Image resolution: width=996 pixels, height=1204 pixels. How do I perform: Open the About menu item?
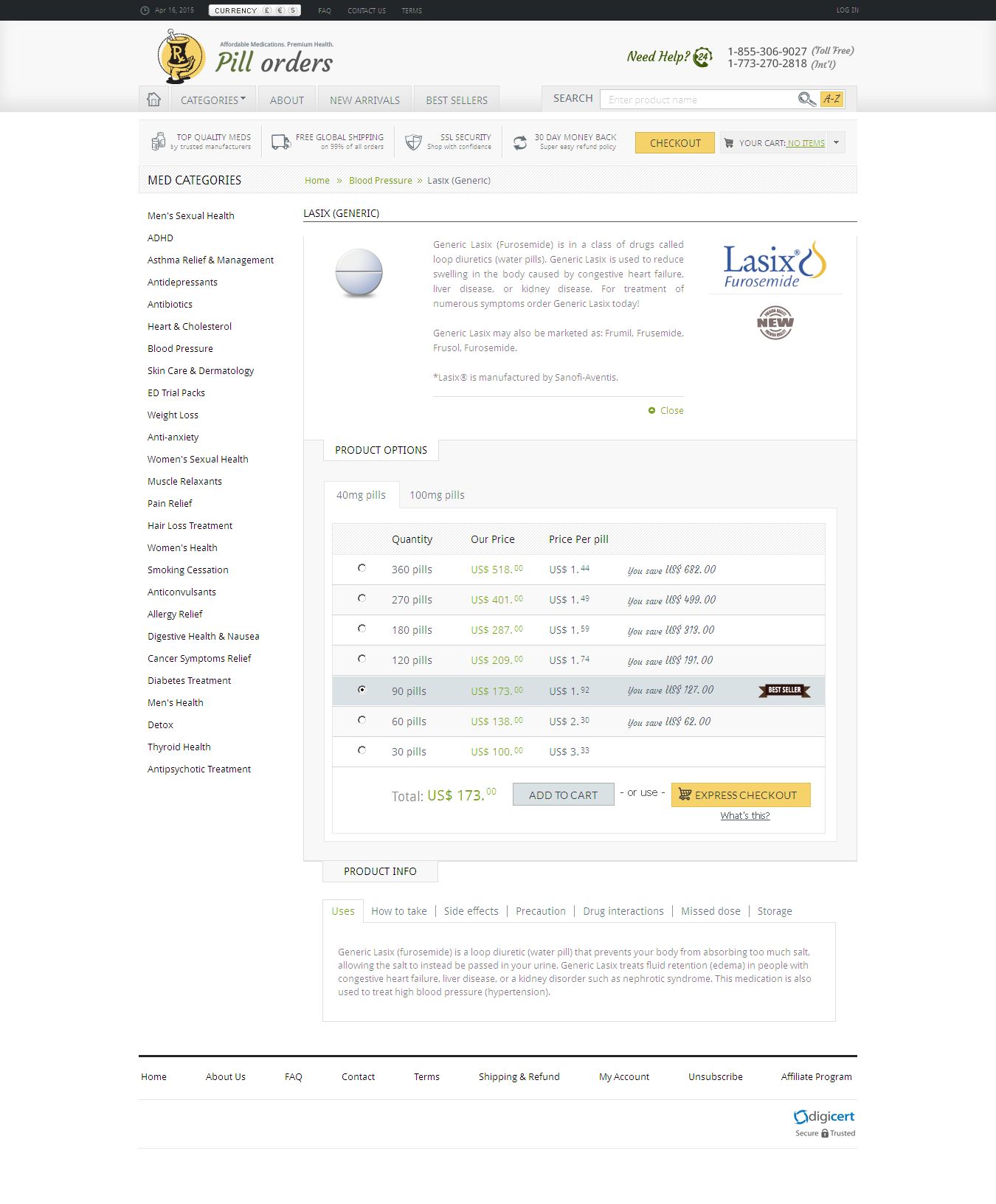coord(287,100)
